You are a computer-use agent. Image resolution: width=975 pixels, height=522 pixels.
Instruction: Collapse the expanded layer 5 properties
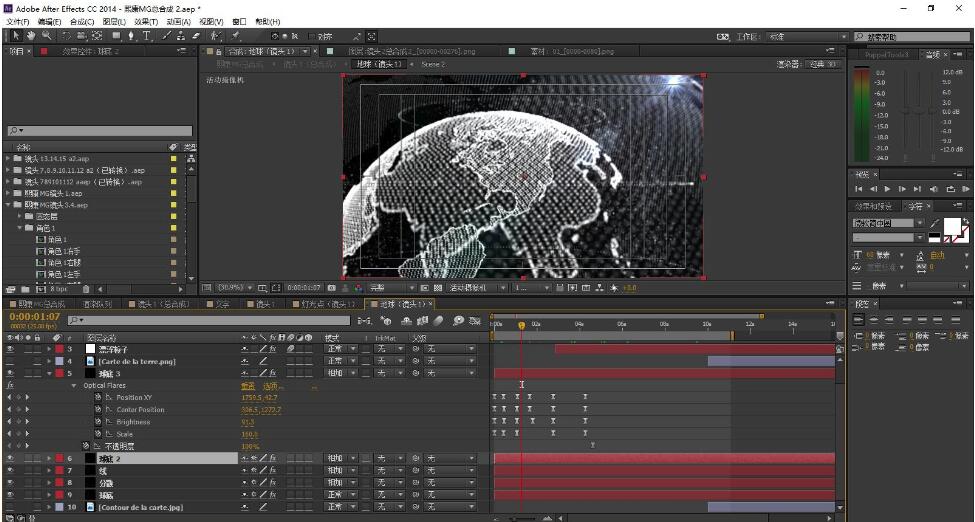point(50,373)
